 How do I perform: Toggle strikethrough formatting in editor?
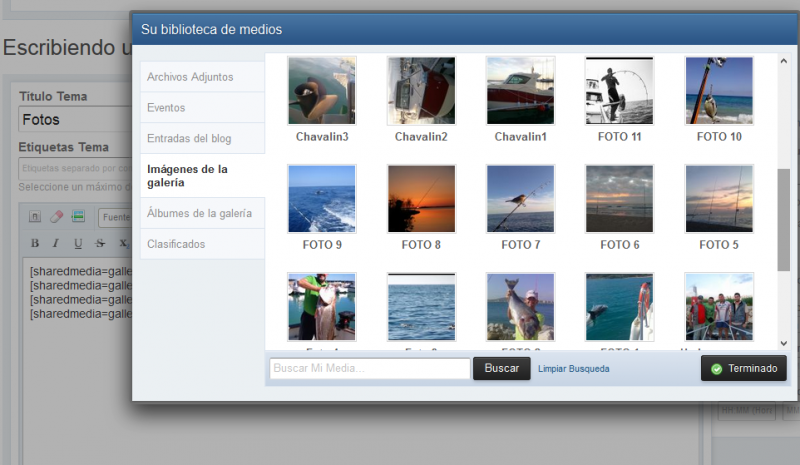pyautogui.click(x=100, y=243)
